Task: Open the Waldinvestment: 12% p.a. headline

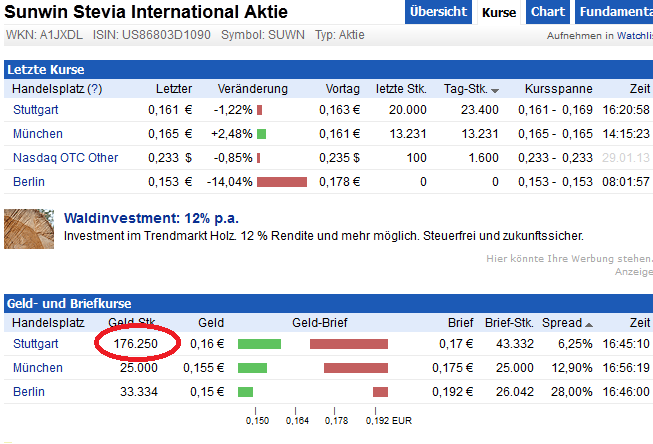Action: (x=151, y=218)
